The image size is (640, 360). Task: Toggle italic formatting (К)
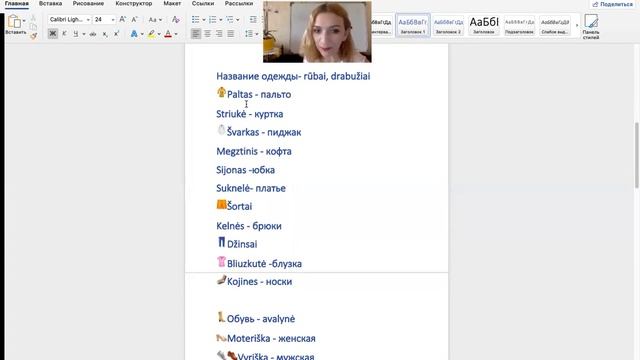[x=64, y=34]
